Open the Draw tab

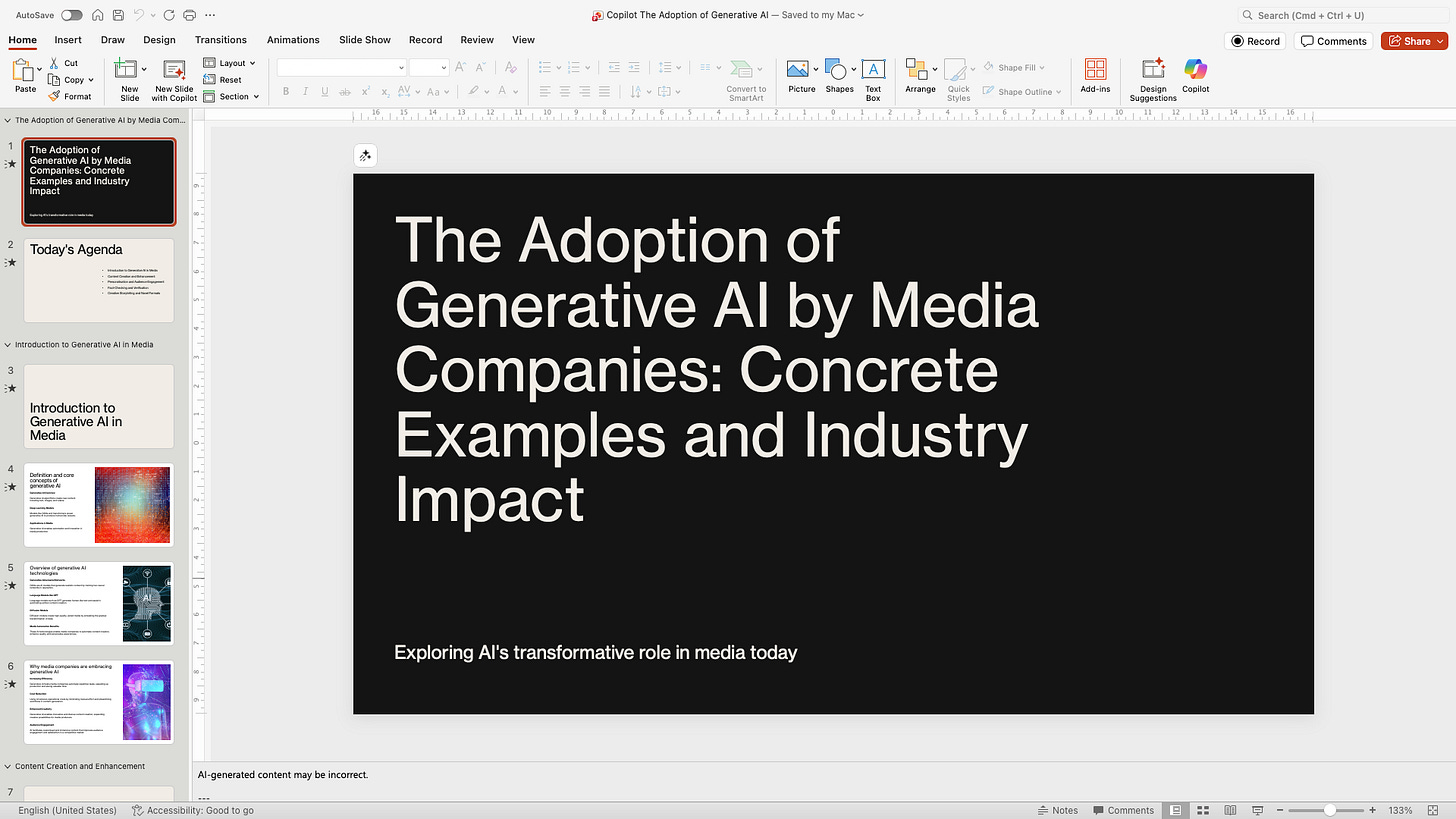click(113, 40)
